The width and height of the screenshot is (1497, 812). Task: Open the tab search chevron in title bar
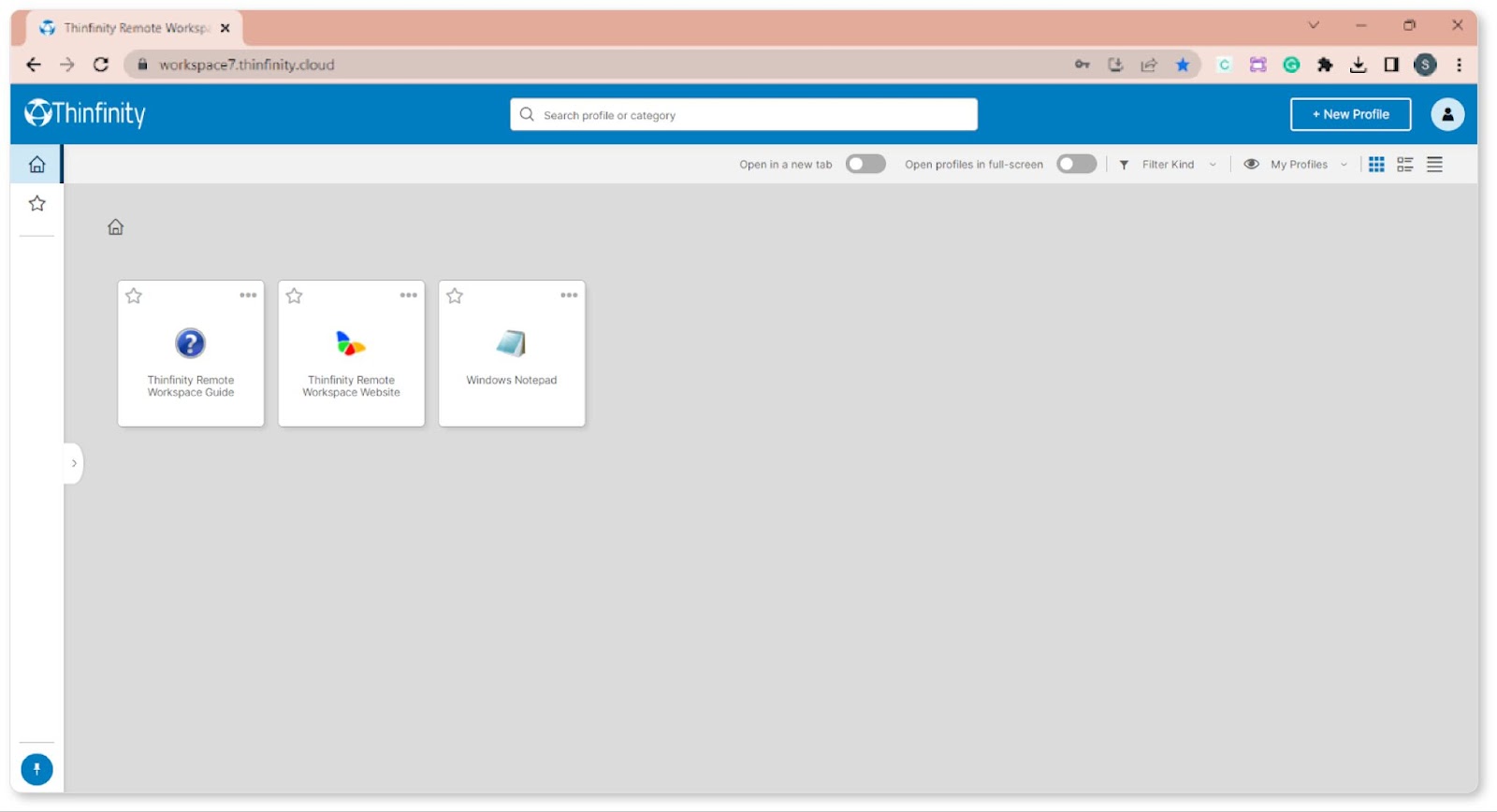[x=1314, y=25]
